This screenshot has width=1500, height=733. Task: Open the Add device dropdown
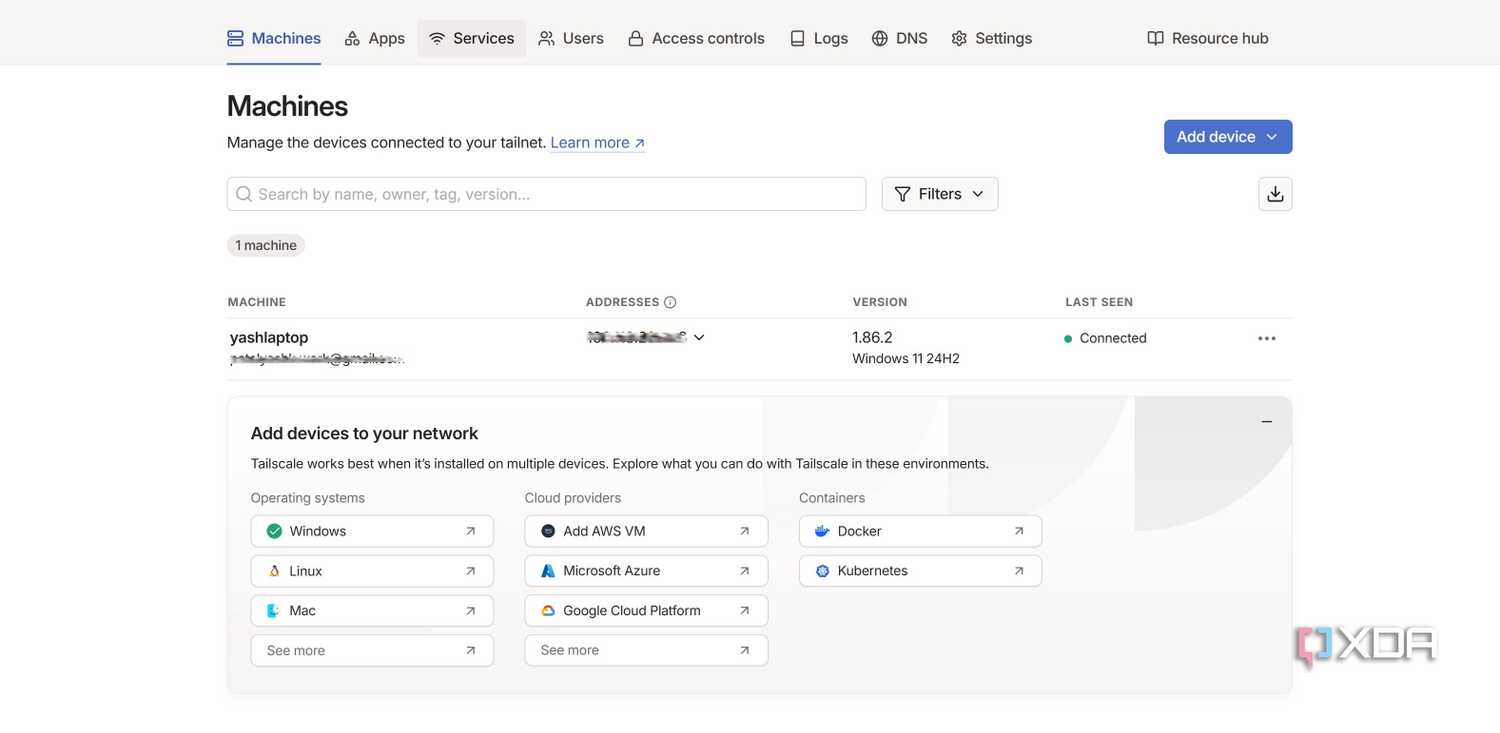point(1228,137)
